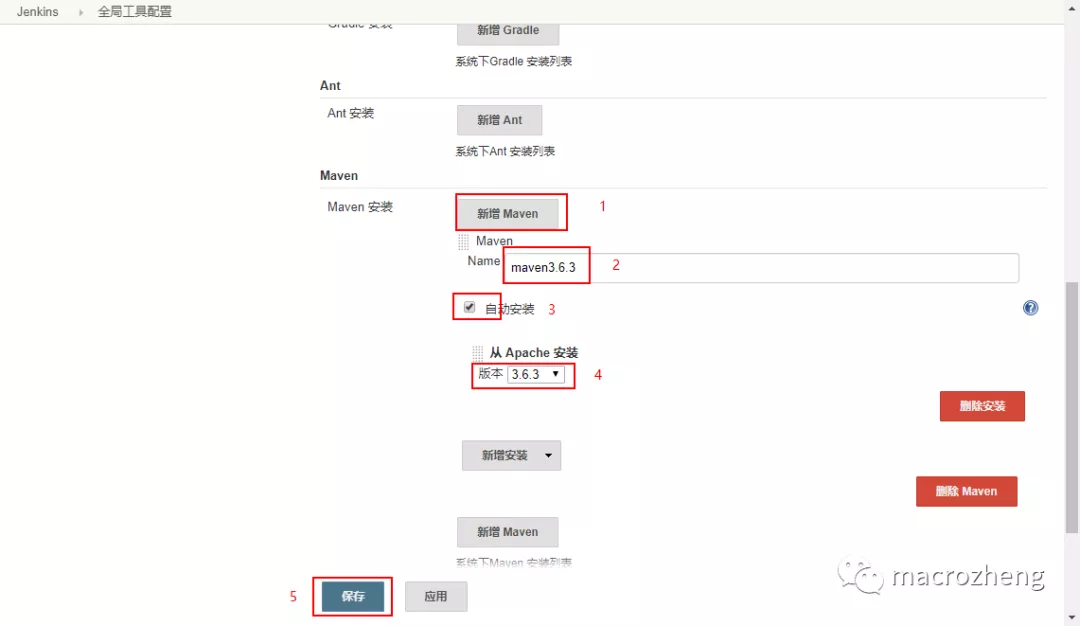Grab the Maven installation drag handle
Image resolution: width=1080 pixels, height=626 pixels.
coord(464,242)
